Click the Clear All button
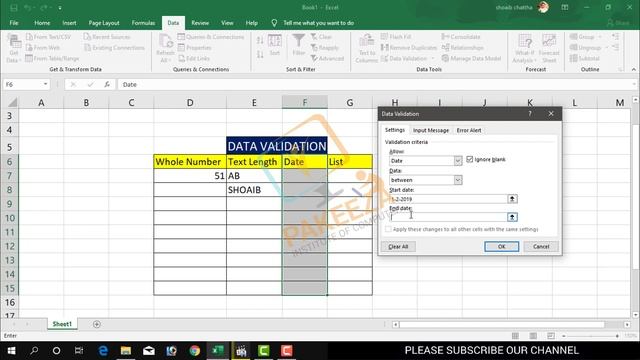This screenshot has width=640, height=360. (398, 247)
